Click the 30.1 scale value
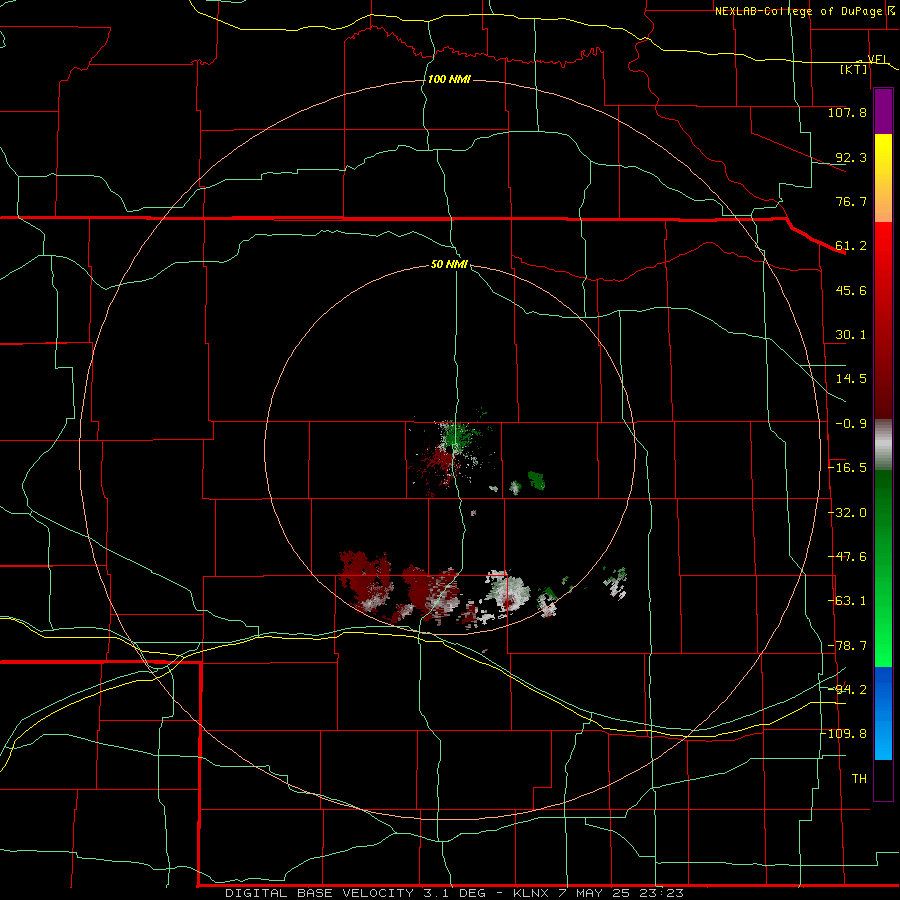The width and height of the screenshot is (900, 900). click(851, 335)
